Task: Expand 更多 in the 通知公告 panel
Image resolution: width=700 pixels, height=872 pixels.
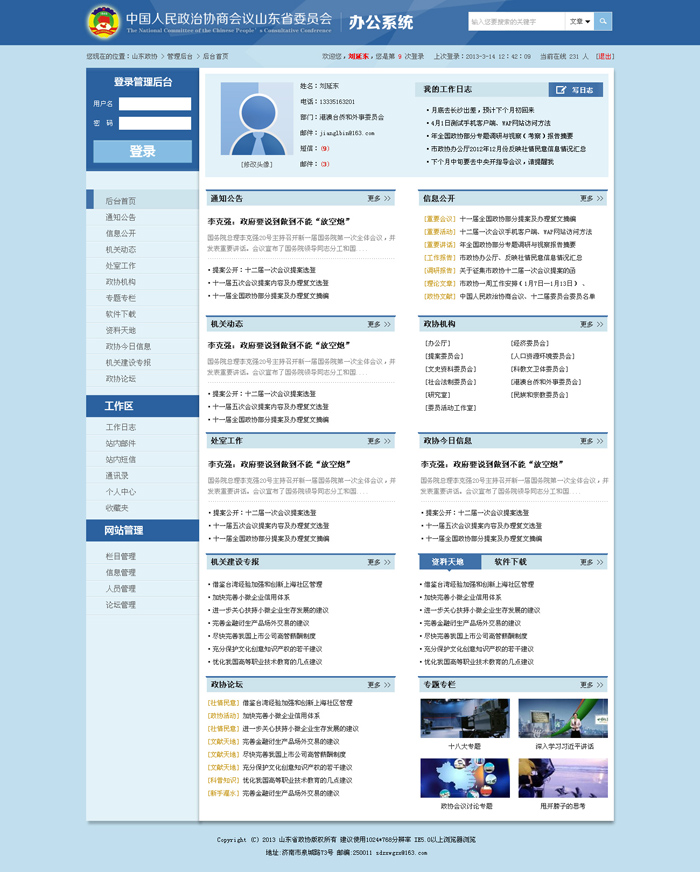Action: click(379, 198)
